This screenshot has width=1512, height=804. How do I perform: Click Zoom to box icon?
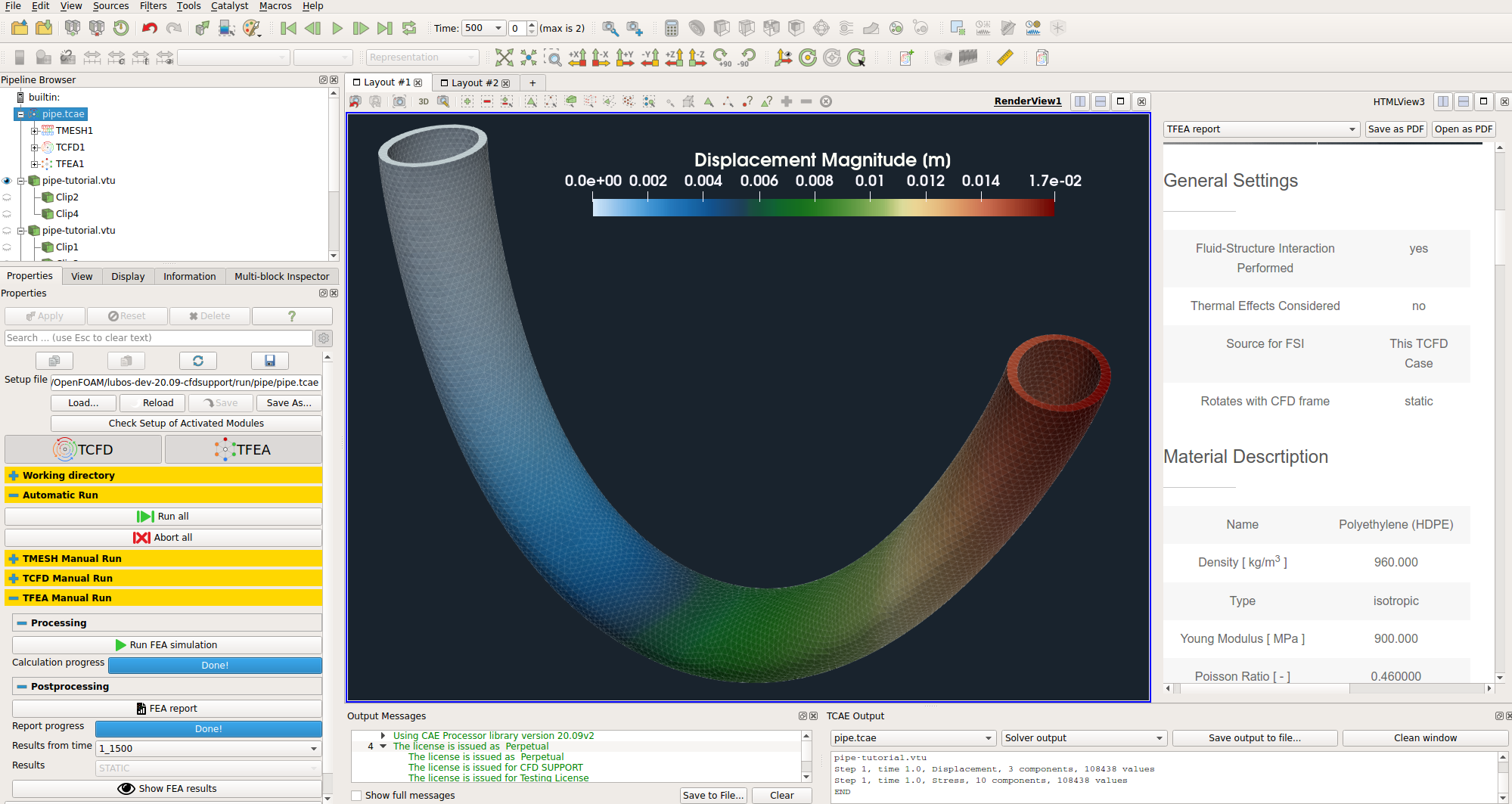(x=553, y=58)
